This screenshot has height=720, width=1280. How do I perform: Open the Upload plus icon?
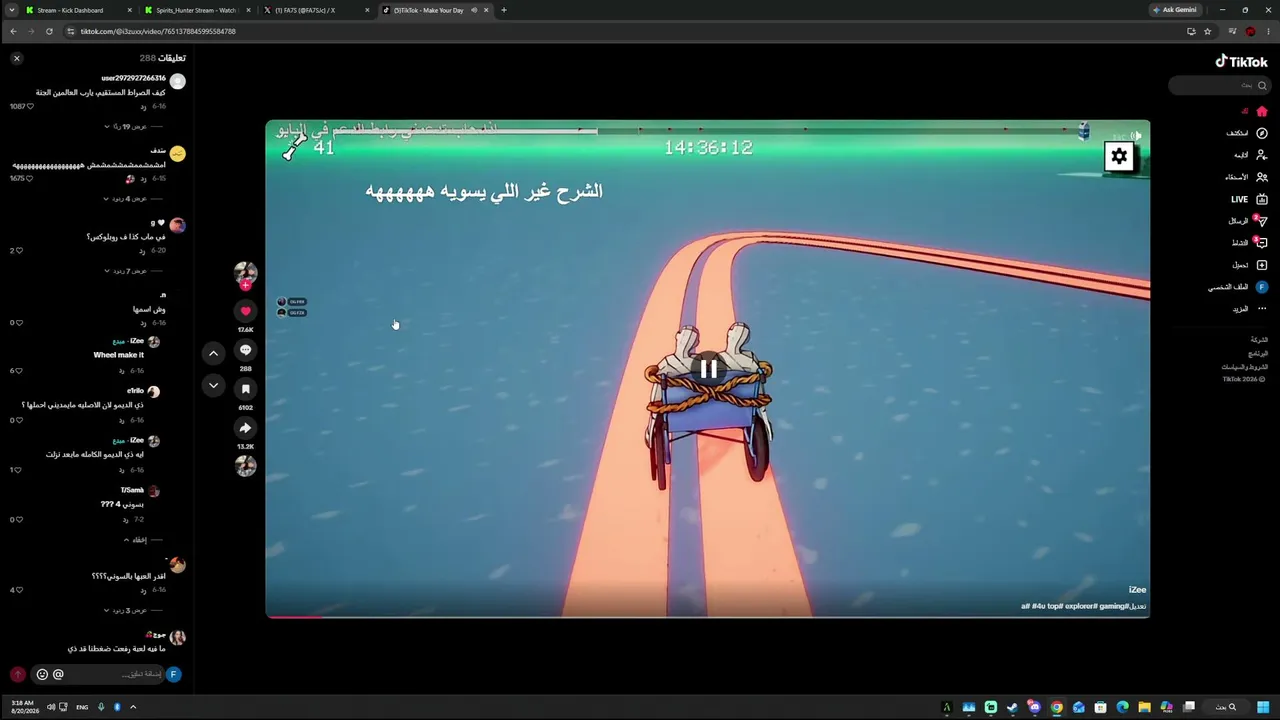click(1261, 265)
